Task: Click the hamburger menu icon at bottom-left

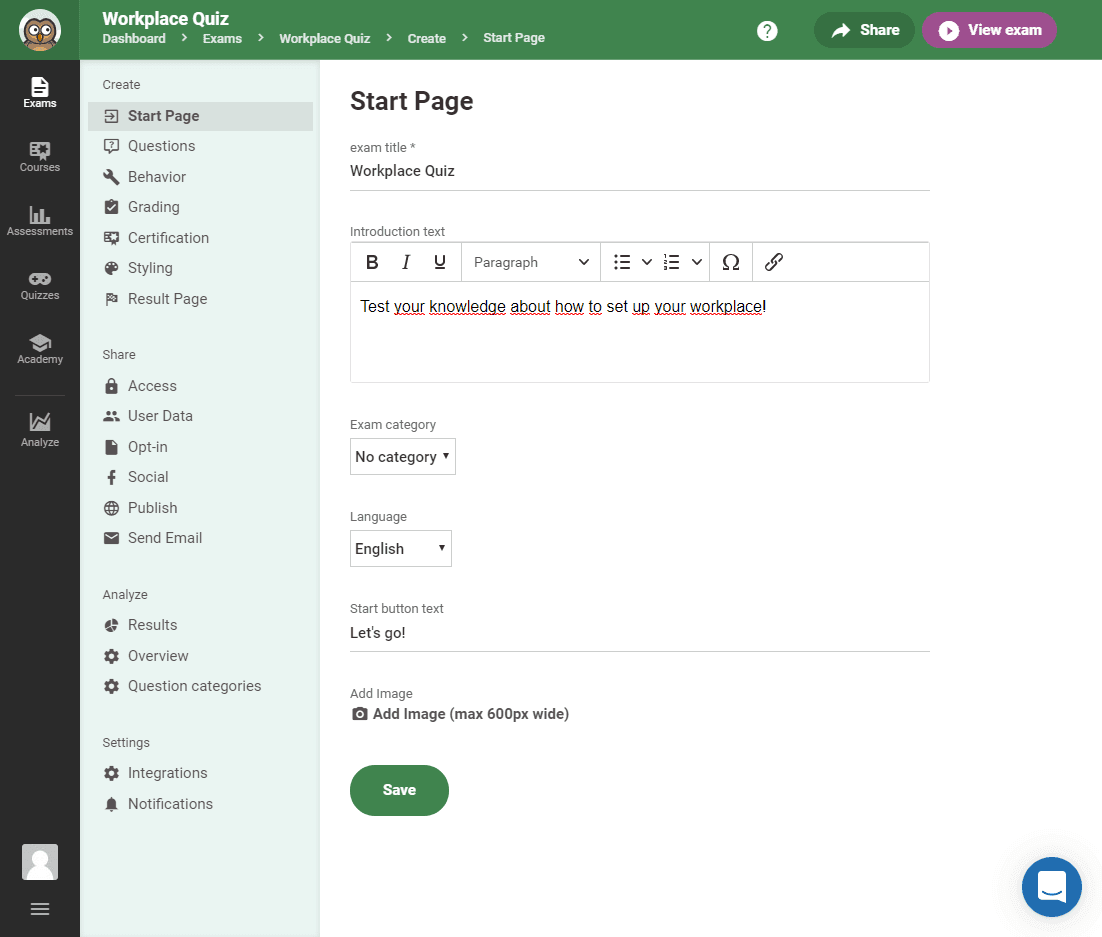Action: 40,909
